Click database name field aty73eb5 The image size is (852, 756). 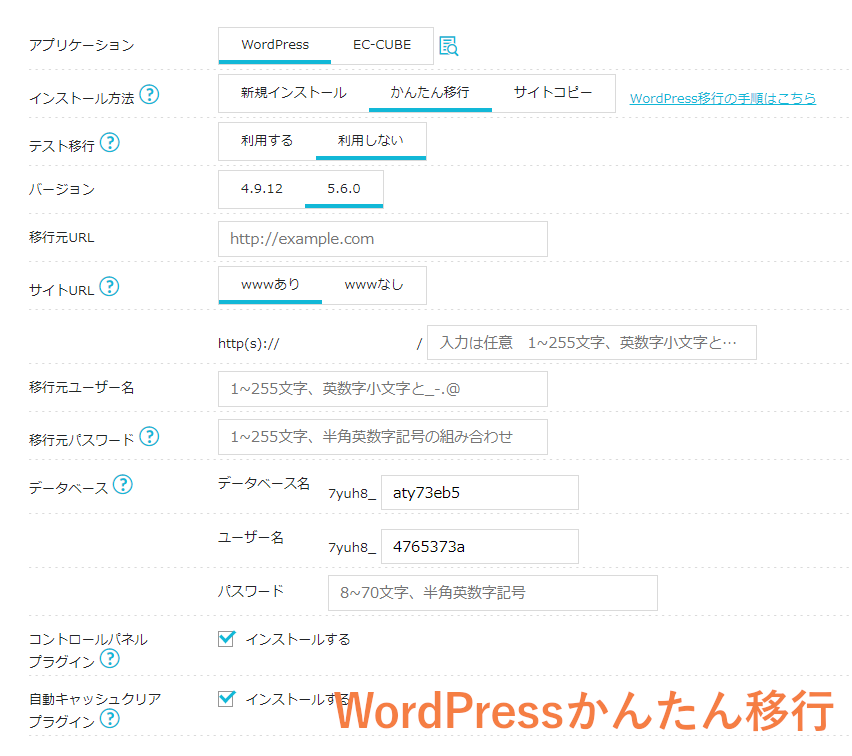click(480, 492)
